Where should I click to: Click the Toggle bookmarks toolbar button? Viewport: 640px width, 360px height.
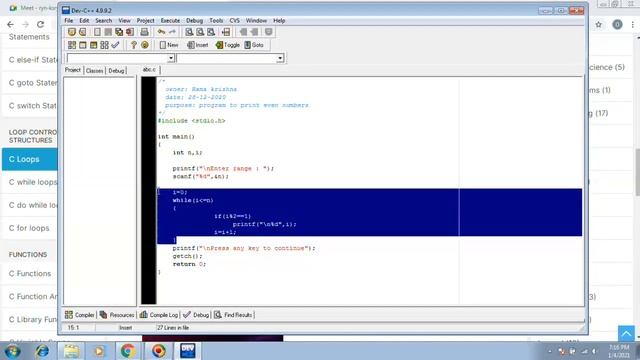pyautogui.click(x=227, y=45)
